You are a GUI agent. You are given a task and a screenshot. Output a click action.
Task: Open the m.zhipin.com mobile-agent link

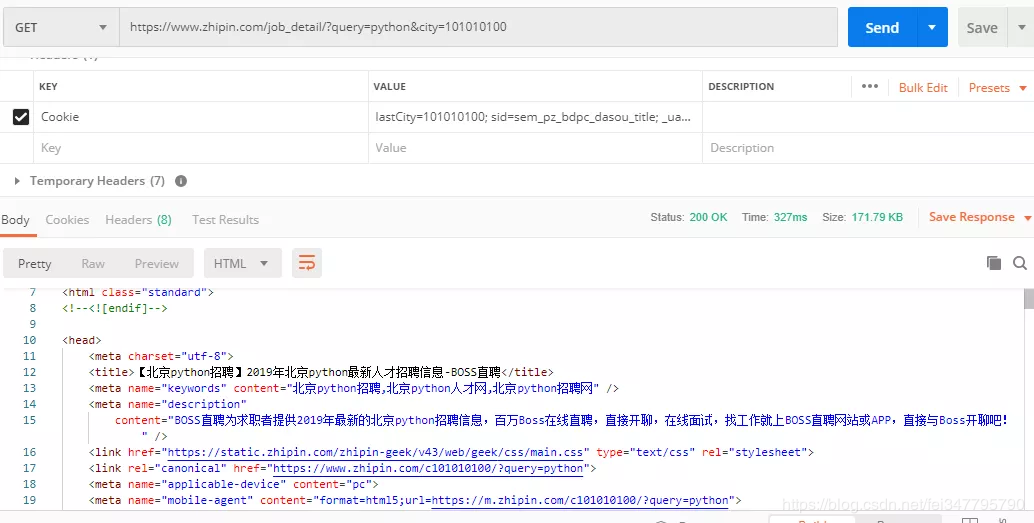pos(580,501)
